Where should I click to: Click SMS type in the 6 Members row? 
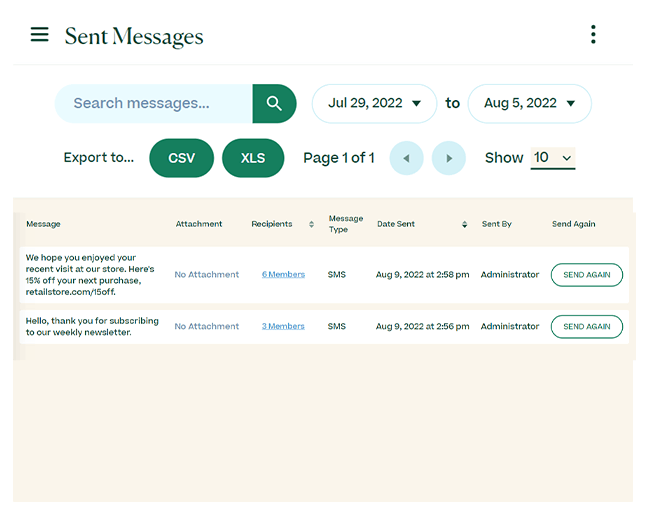click(x=337, y=274)
